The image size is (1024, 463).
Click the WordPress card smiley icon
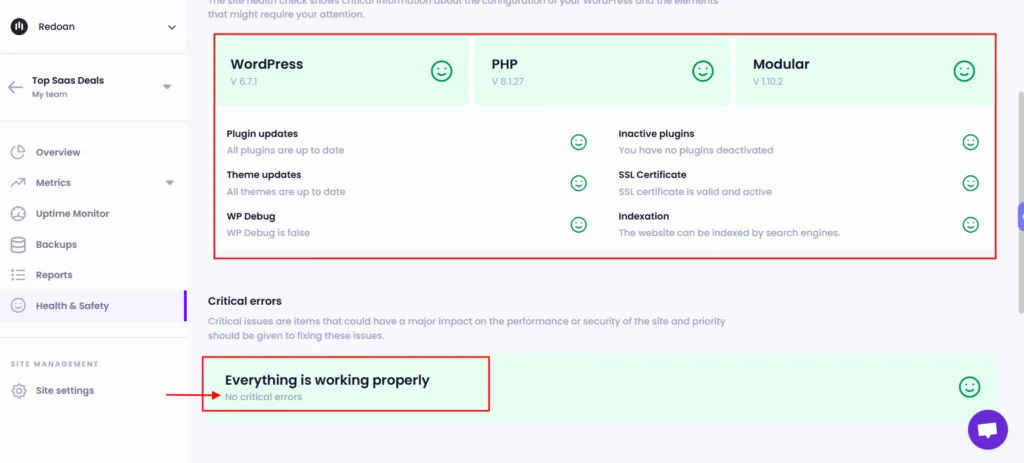pos(441,71)
